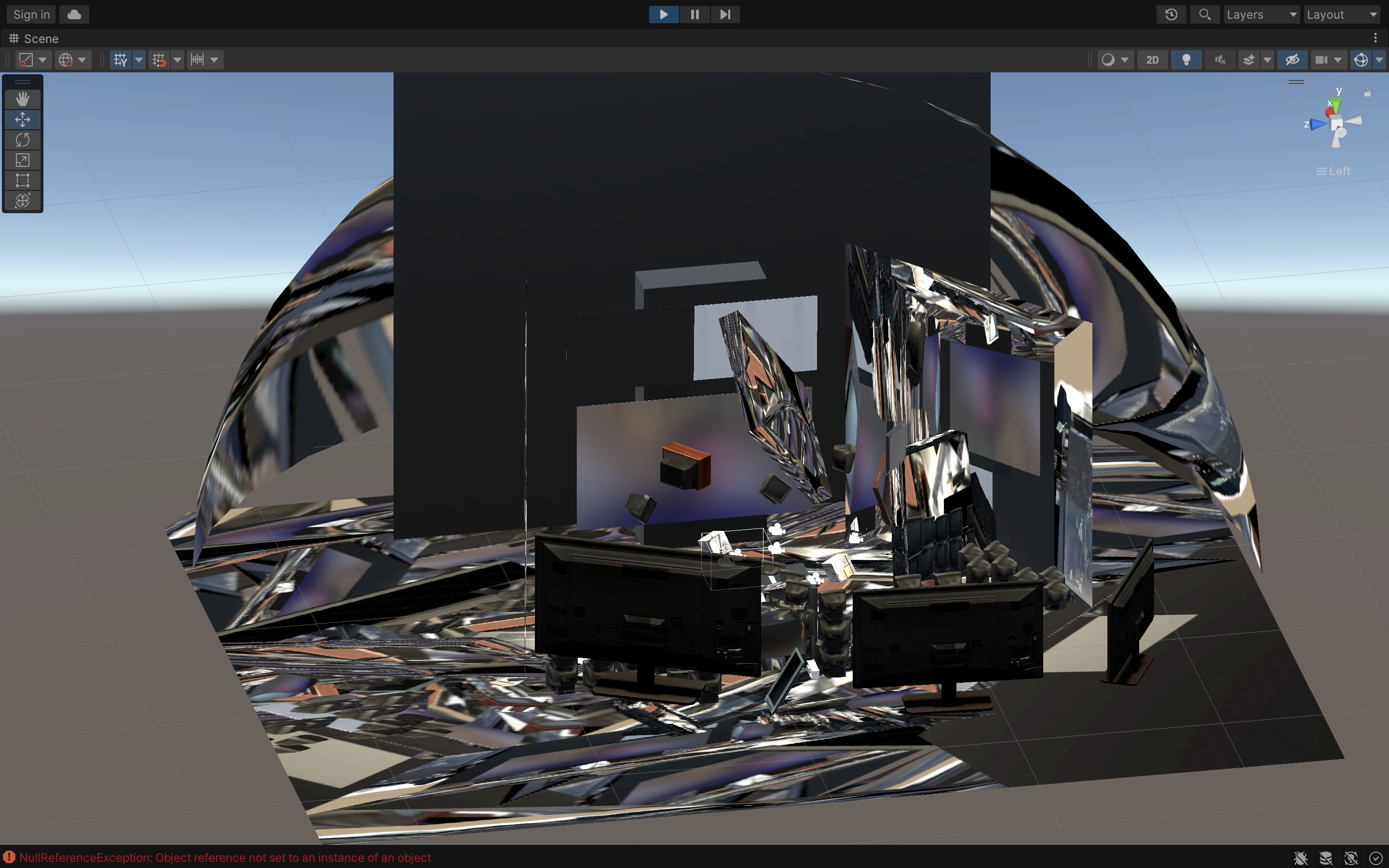Open the Scene panel three-dot menu
The width and height of the screenshot is (1389, 868).
pyautogui.click(x=1375, y=38)
